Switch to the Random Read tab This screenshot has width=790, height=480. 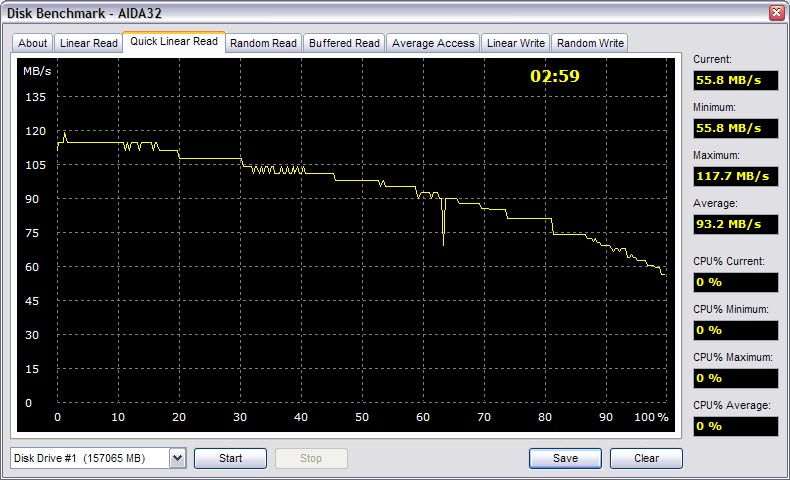[x=264, y=43]
